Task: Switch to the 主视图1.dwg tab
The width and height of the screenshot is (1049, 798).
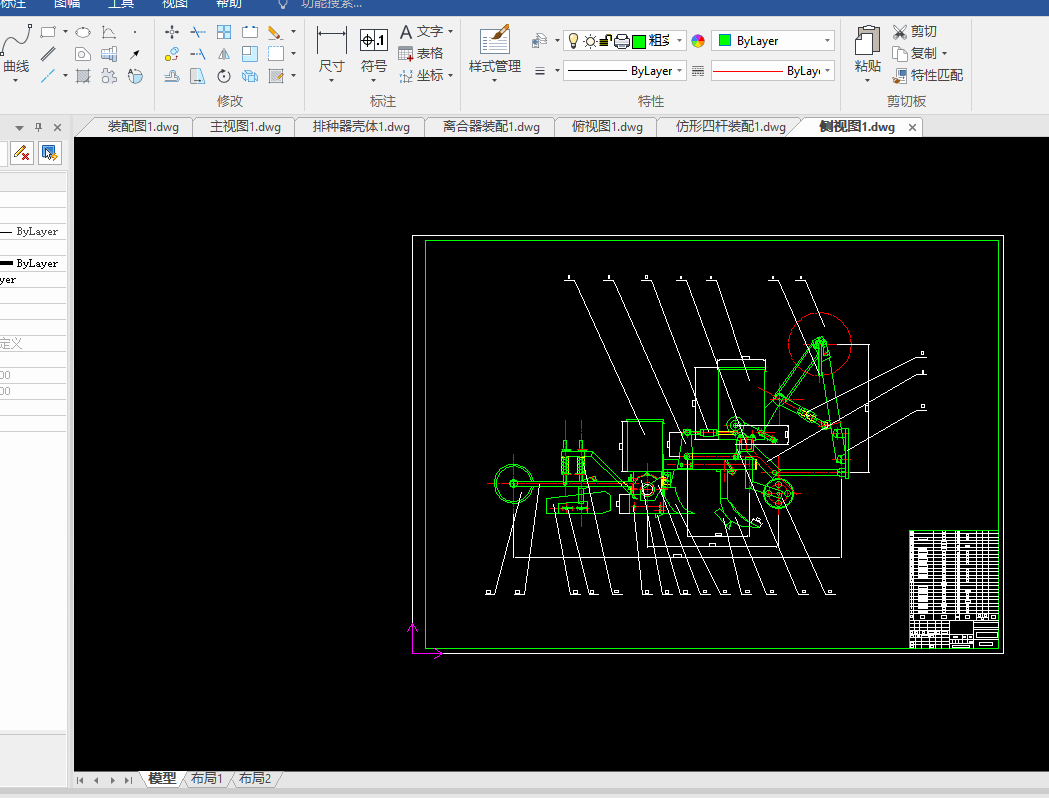Action: [x=245, y=127]
